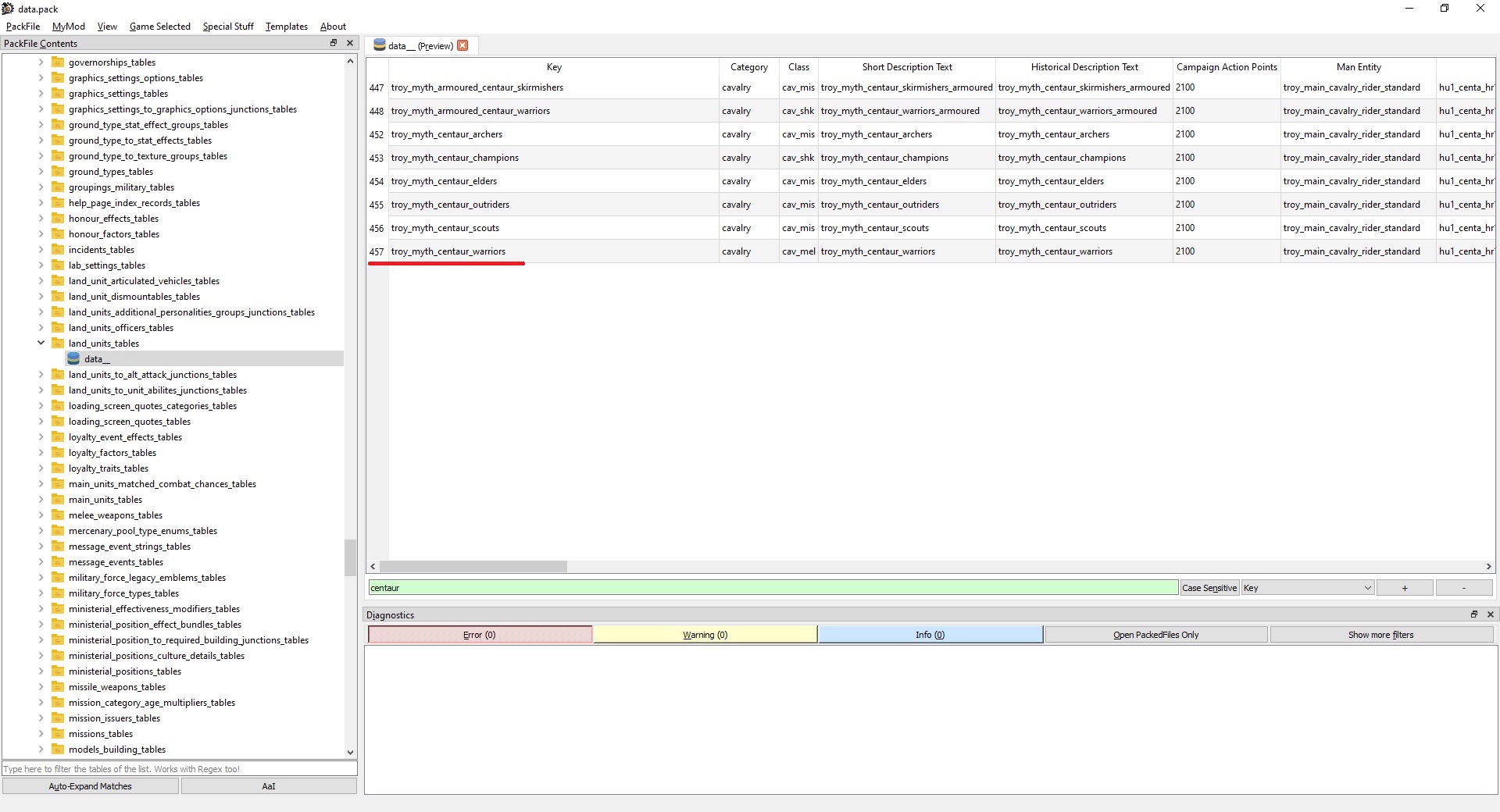Open the Key column filter dropdown

[x=1307, y=588]
